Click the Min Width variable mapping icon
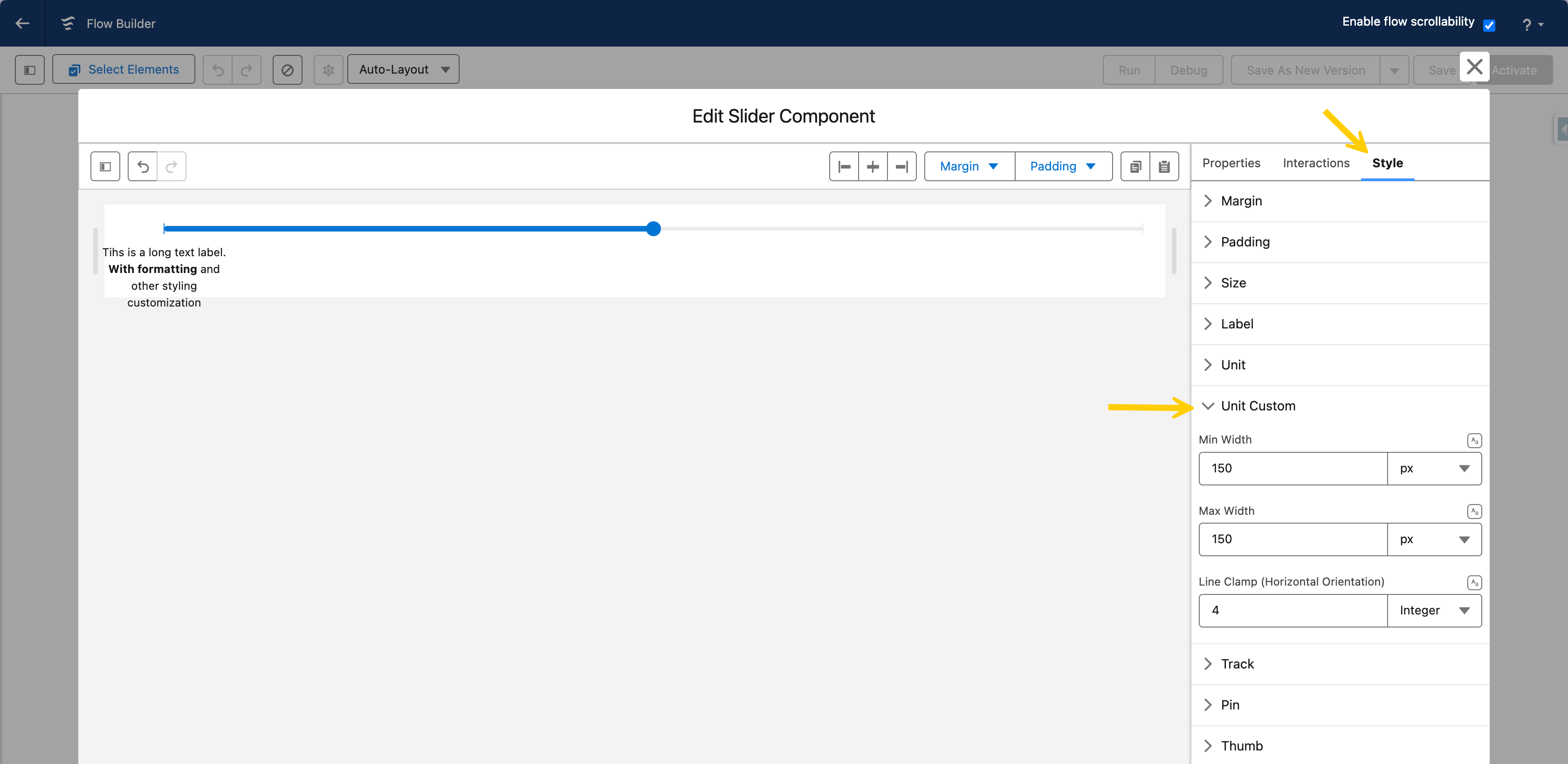1568x764 pixels. [1474, 440]
